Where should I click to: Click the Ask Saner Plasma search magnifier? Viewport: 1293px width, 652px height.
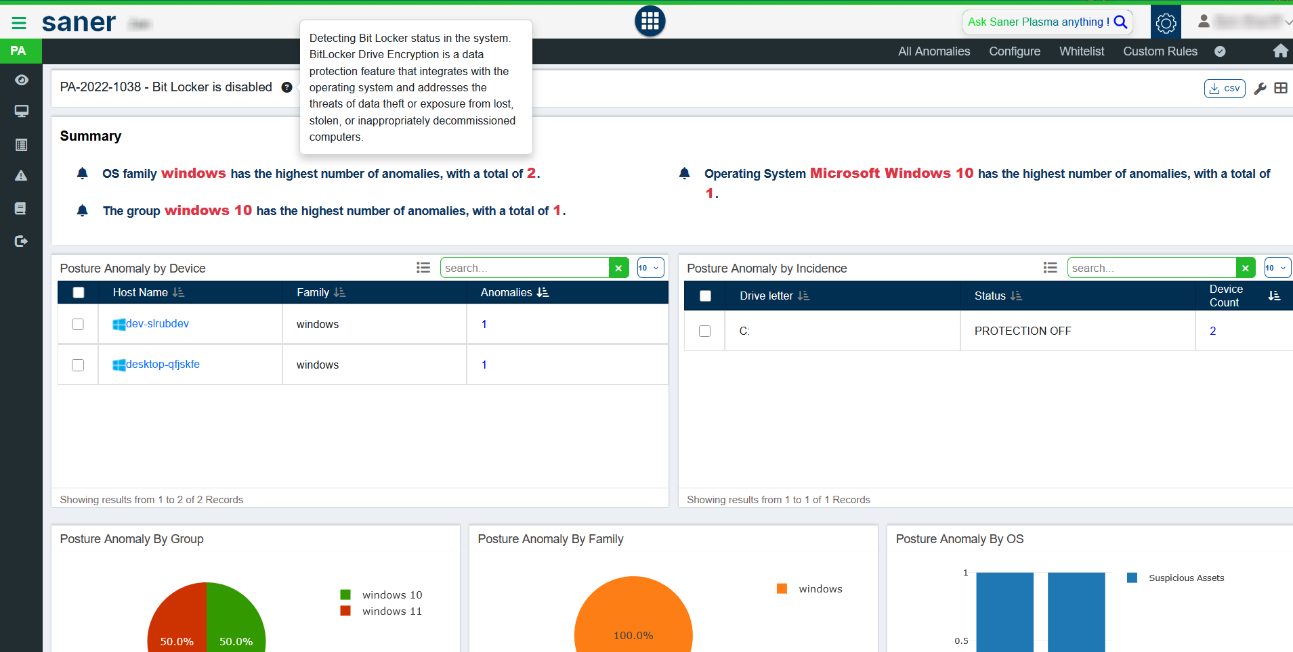[1120, 22]
